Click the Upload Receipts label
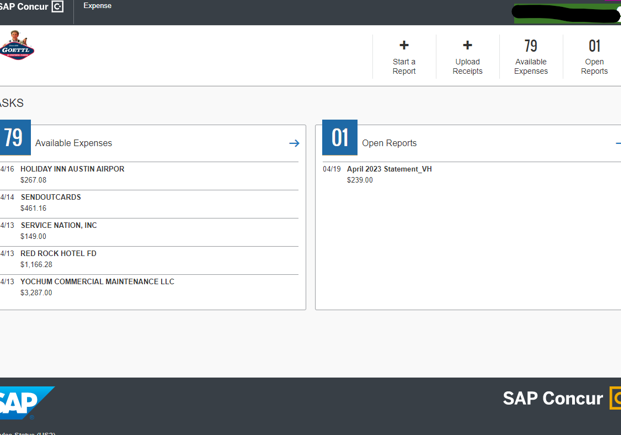Image resolution: width=621 pixels, height=435 pixels. pos(467,67)
